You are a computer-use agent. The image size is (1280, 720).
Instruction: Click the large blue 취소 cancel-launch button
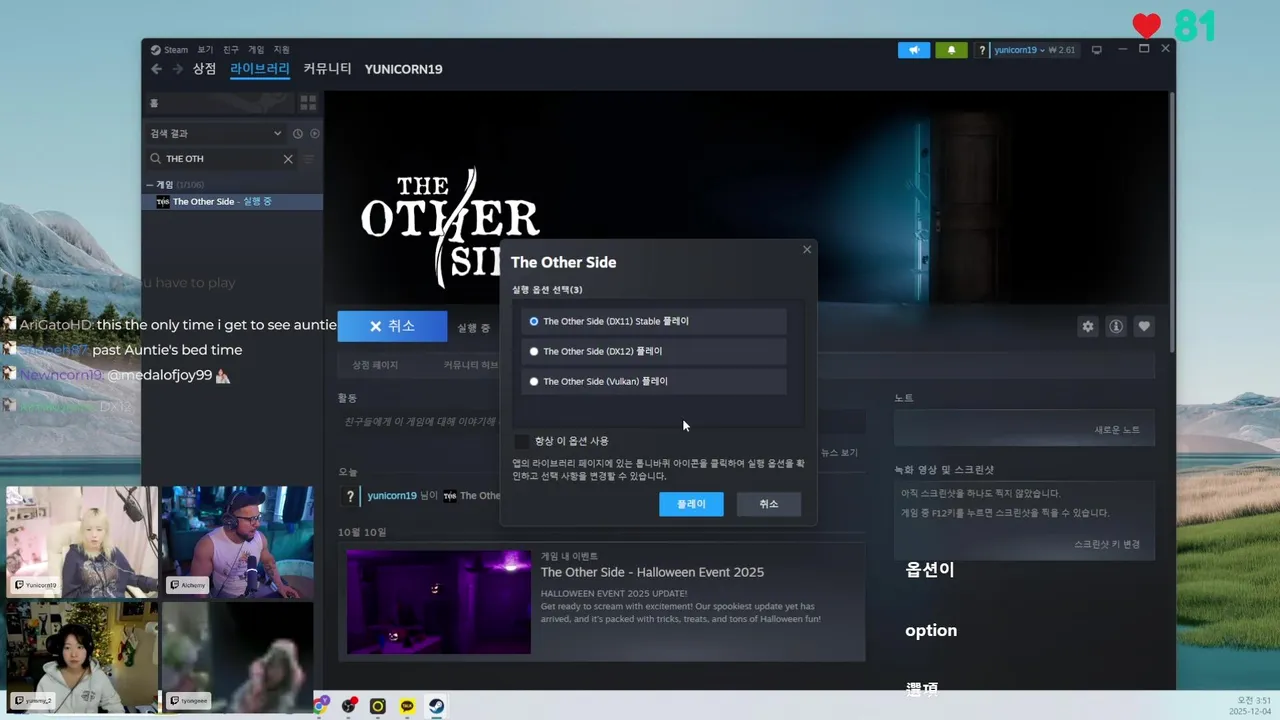coord(392,326)
